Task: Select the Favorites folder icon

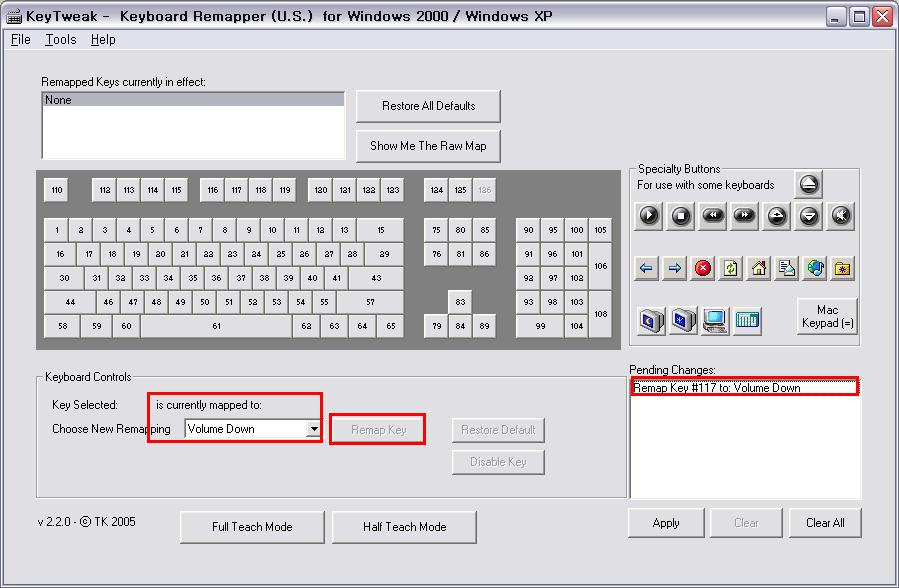Action: coord(842,268)
